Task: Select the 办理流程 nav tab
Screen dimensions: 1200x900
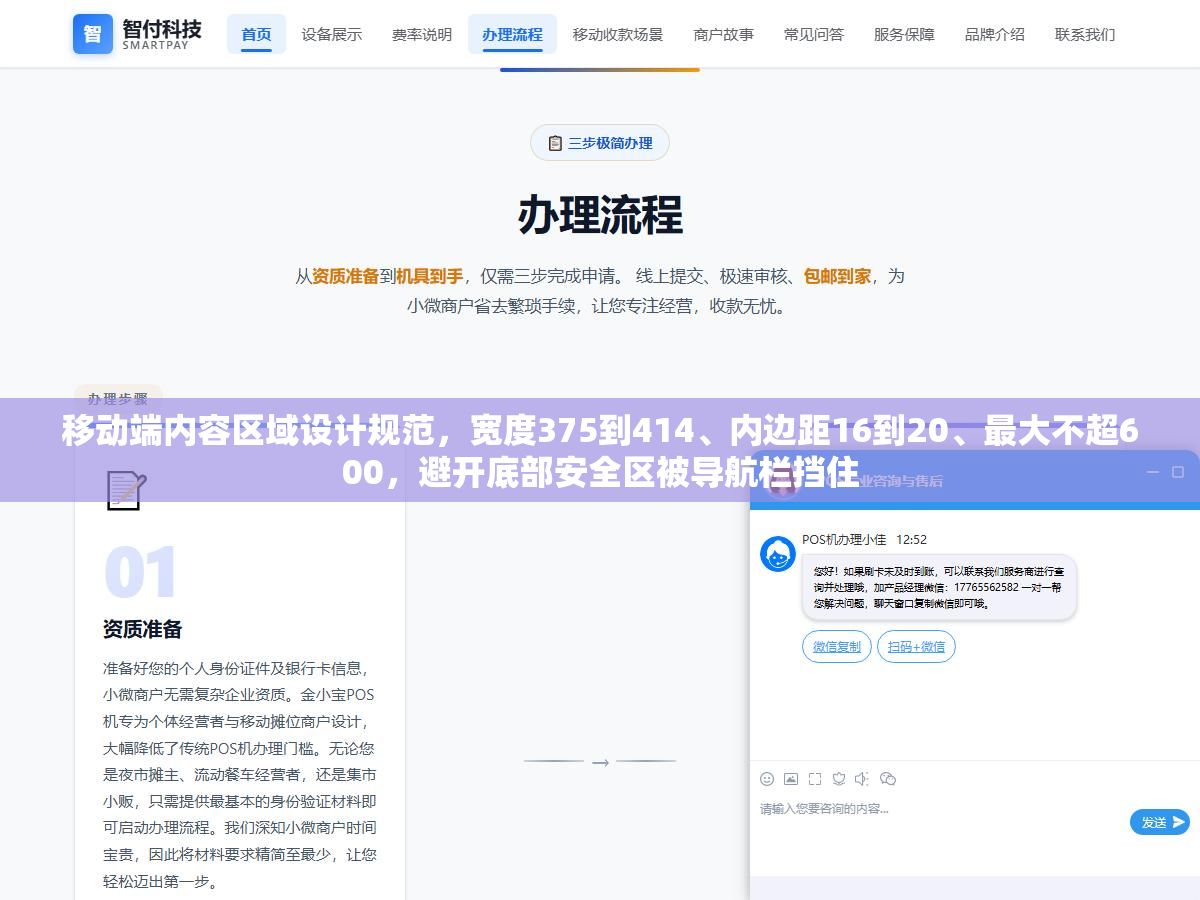Action: point(512,34)
